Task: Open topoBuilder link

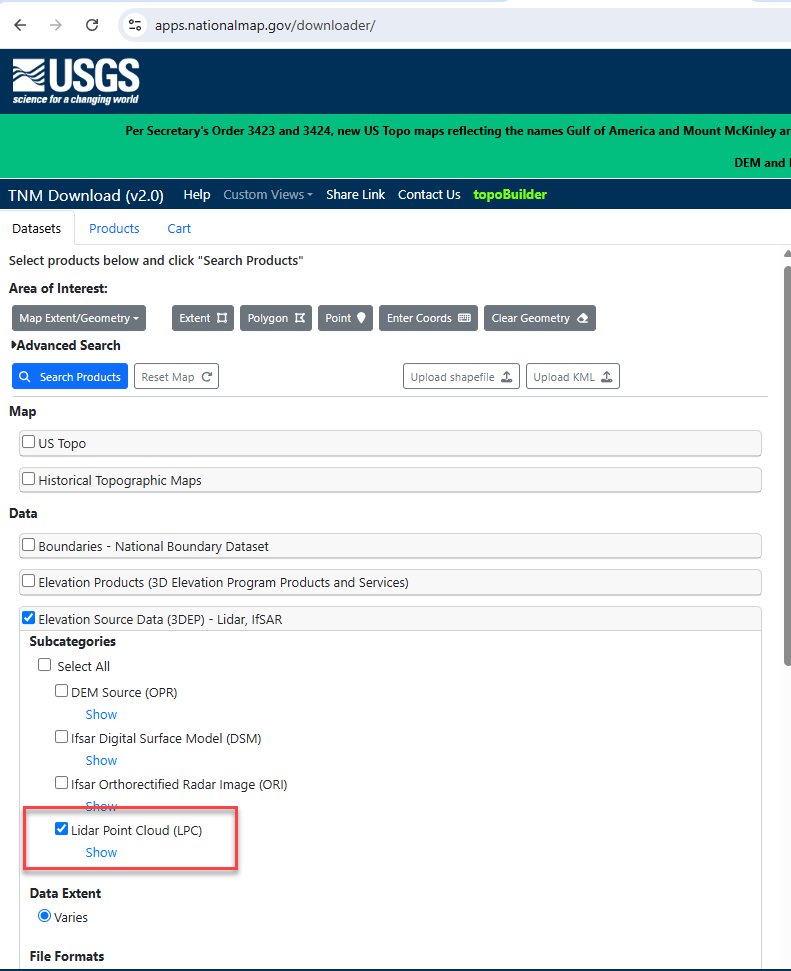Action: click(x=510, y=194)
